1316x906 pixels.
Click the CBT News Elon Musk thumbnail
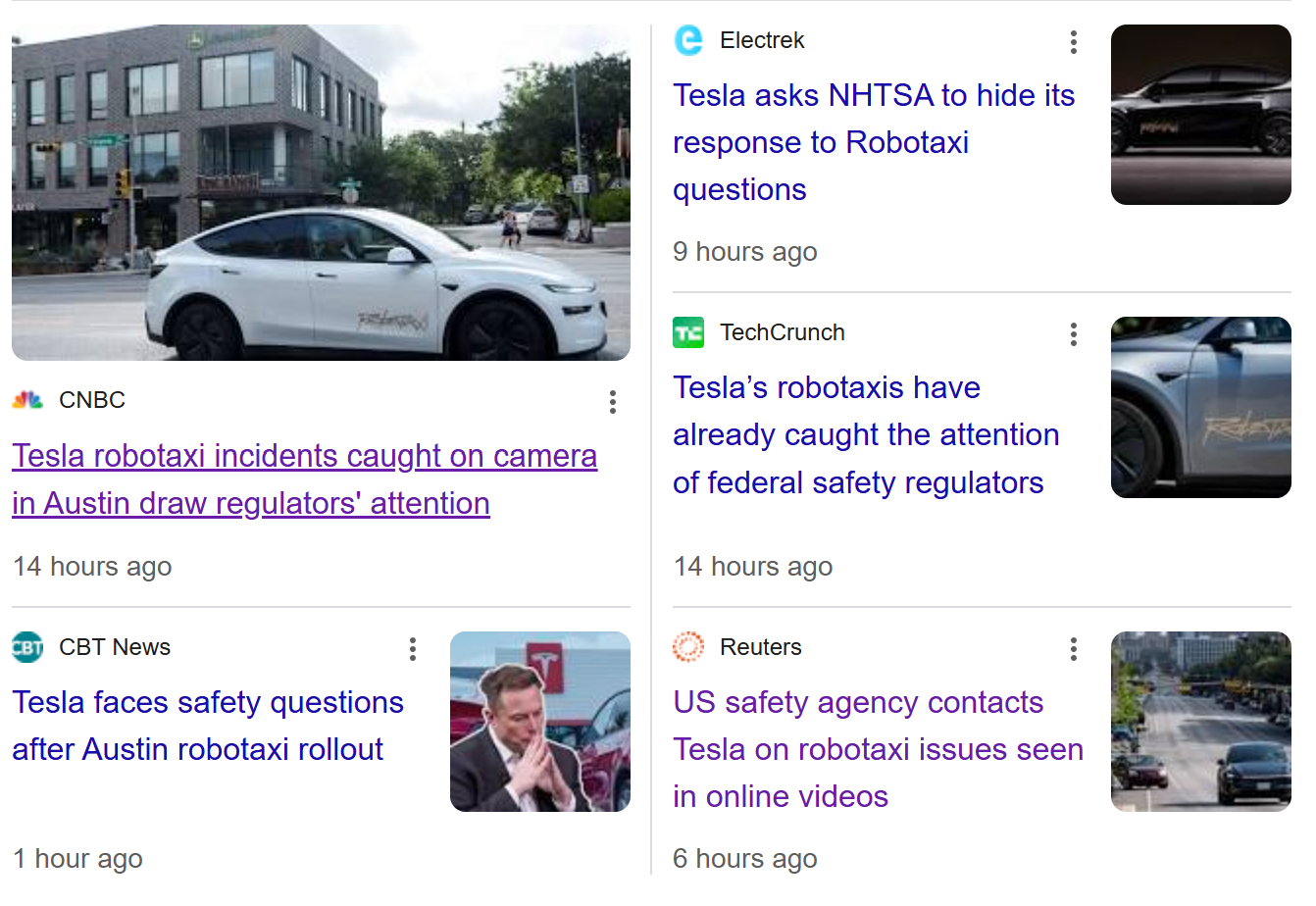click(539, 721)
